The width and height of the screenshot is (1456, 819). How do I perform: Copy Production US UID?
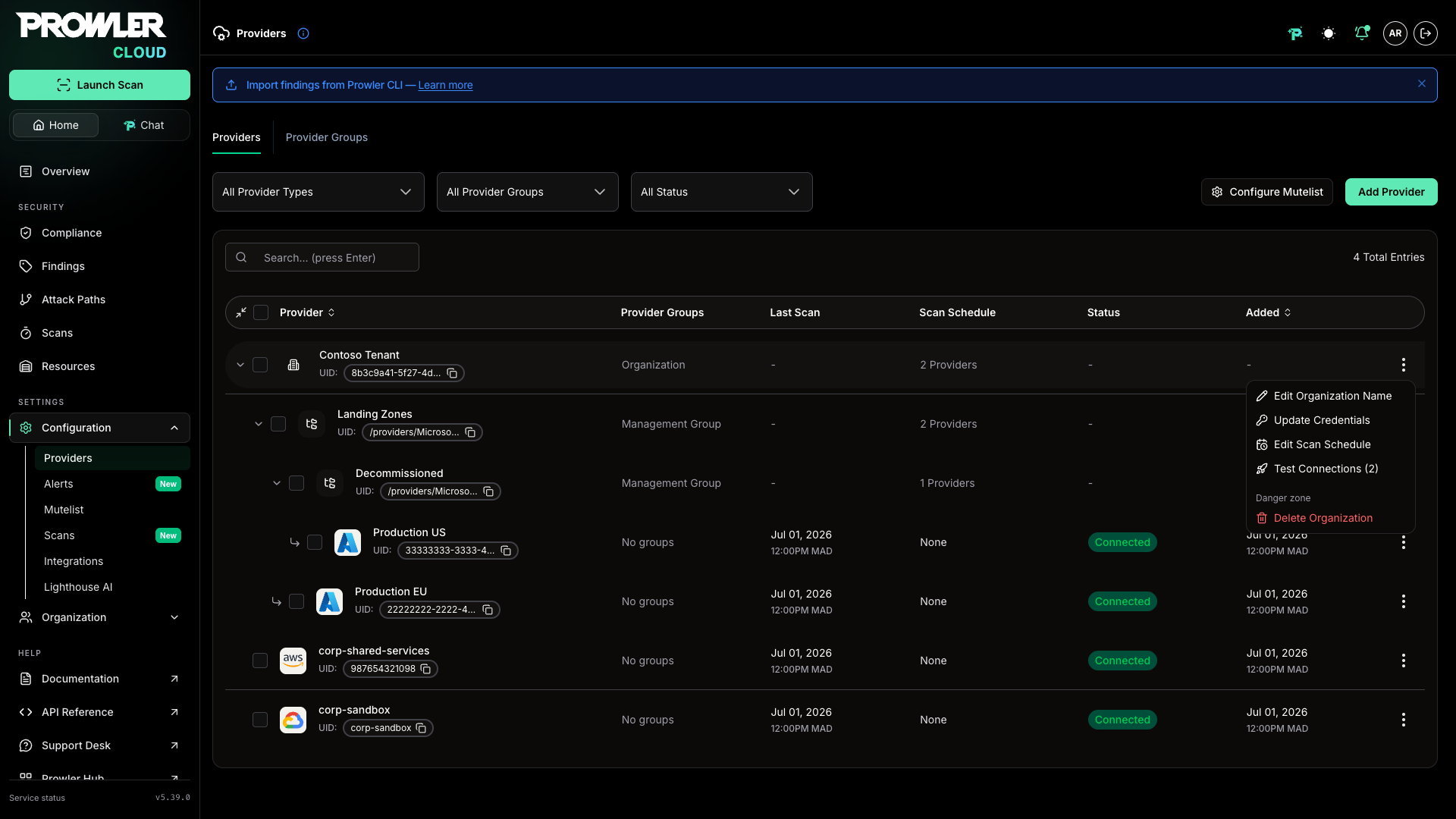point(506,551)
